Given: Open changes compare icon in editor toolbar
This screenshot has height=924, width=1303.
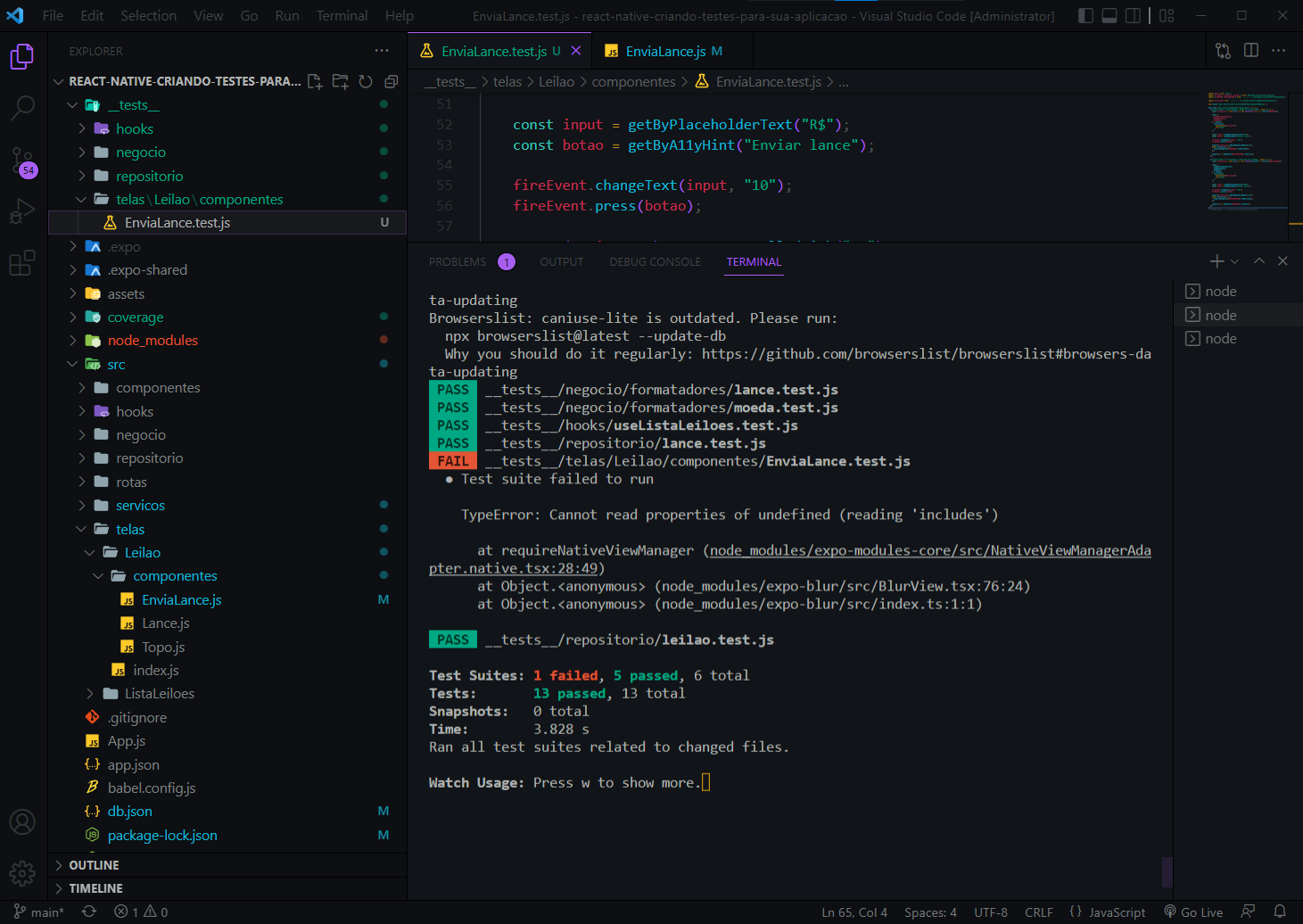Looking at the screenshot, I should (1223, 51).
